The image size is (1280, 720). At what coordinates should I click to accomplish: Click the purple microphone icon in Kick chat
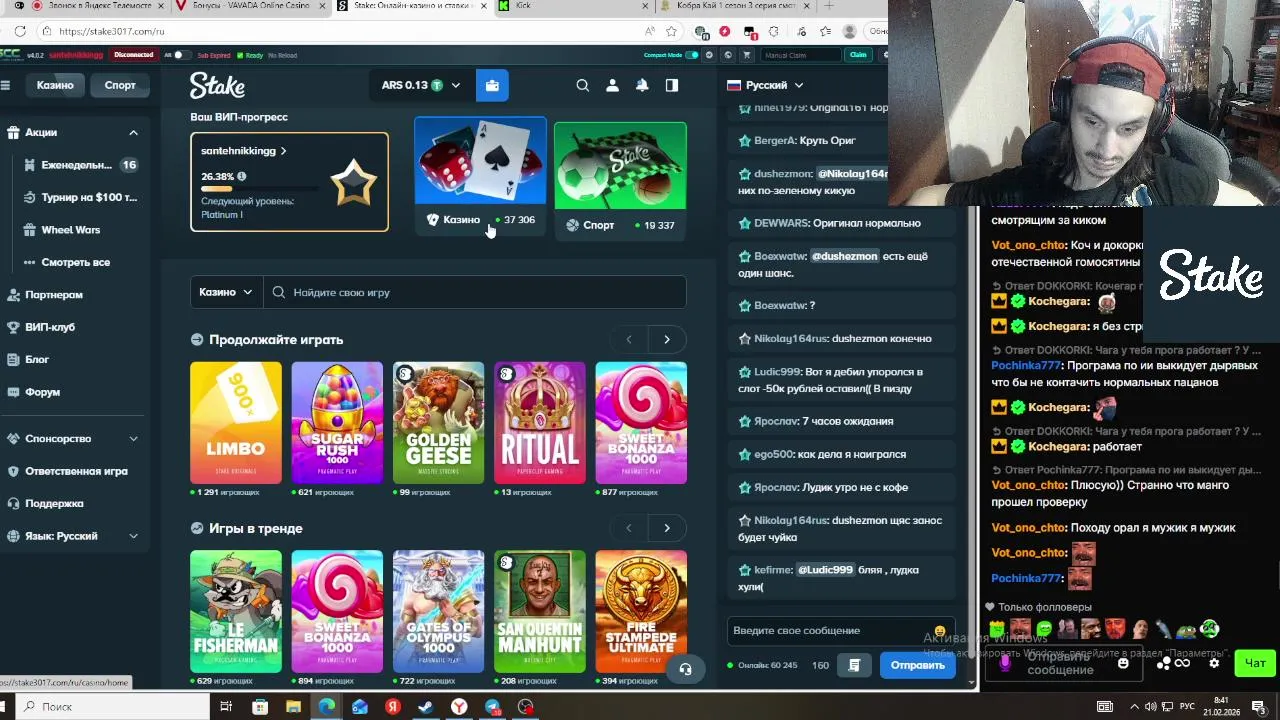point(1005,663)
